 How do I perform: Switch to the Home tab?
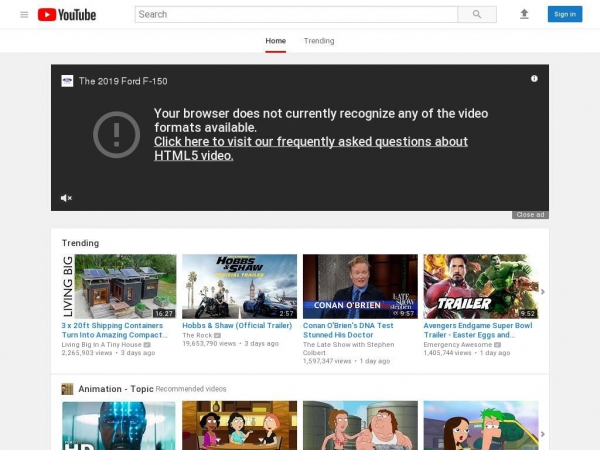tap(276, 41)
